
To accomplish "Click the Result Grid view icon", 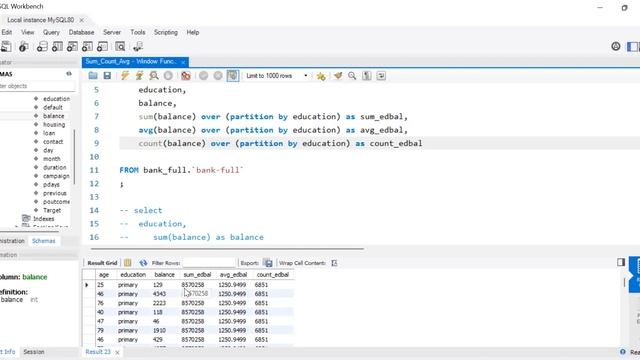I will [127, 263].
